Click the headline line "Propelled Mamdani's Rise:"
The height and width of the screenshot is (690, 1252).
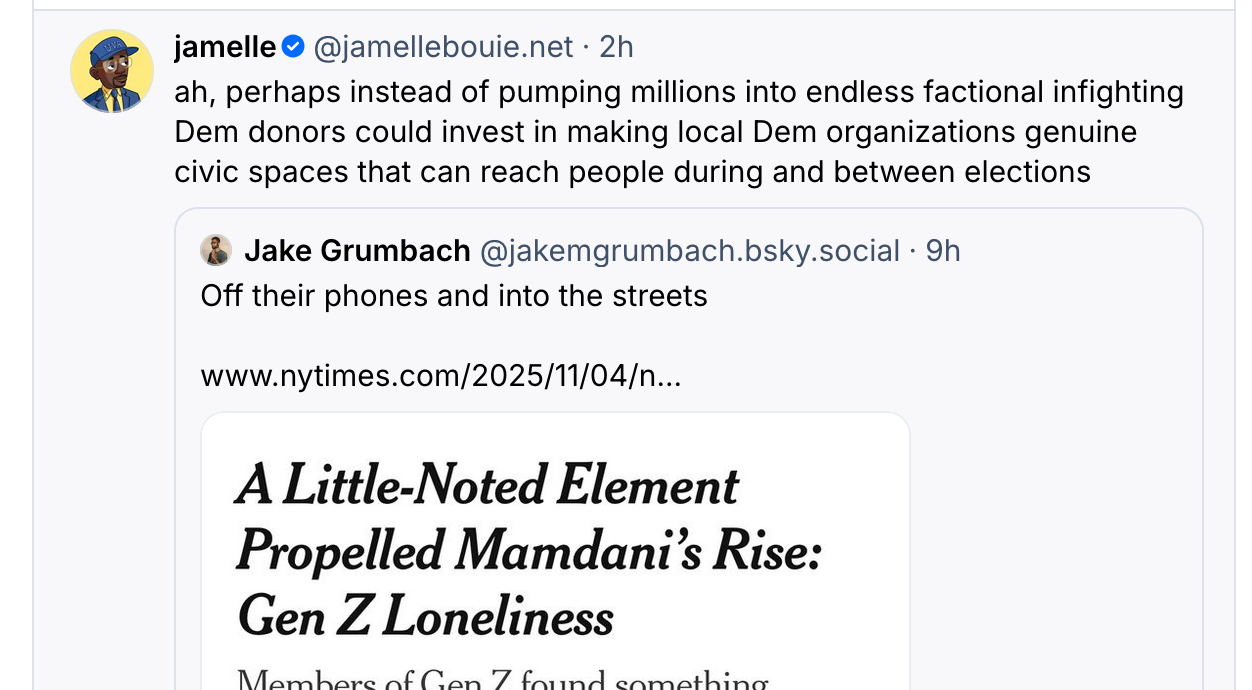pyautogui.click(x=528, y=551)
